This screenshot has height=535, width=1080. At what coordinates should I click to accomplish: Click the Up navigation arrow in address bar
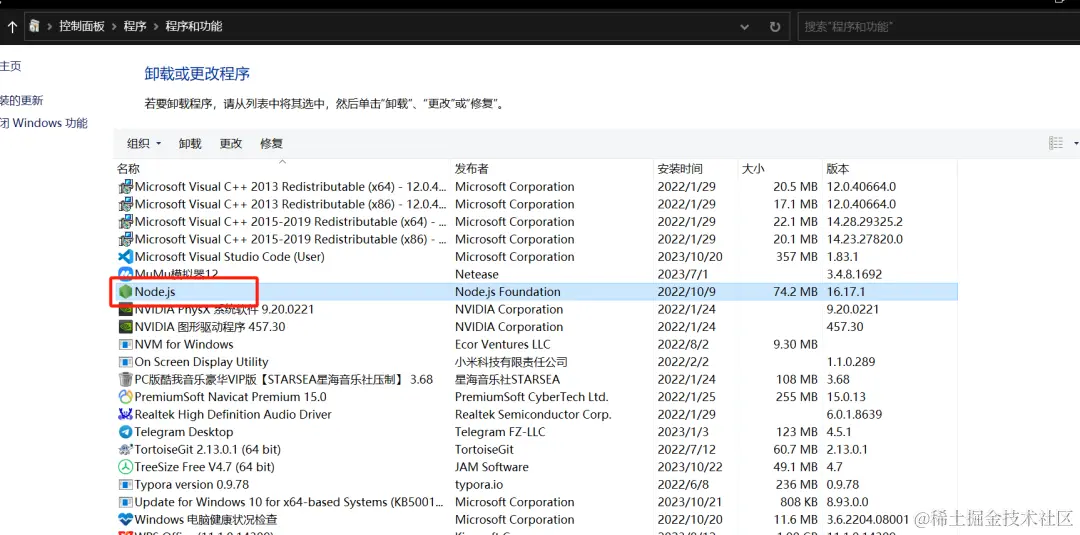coord(12,27)
